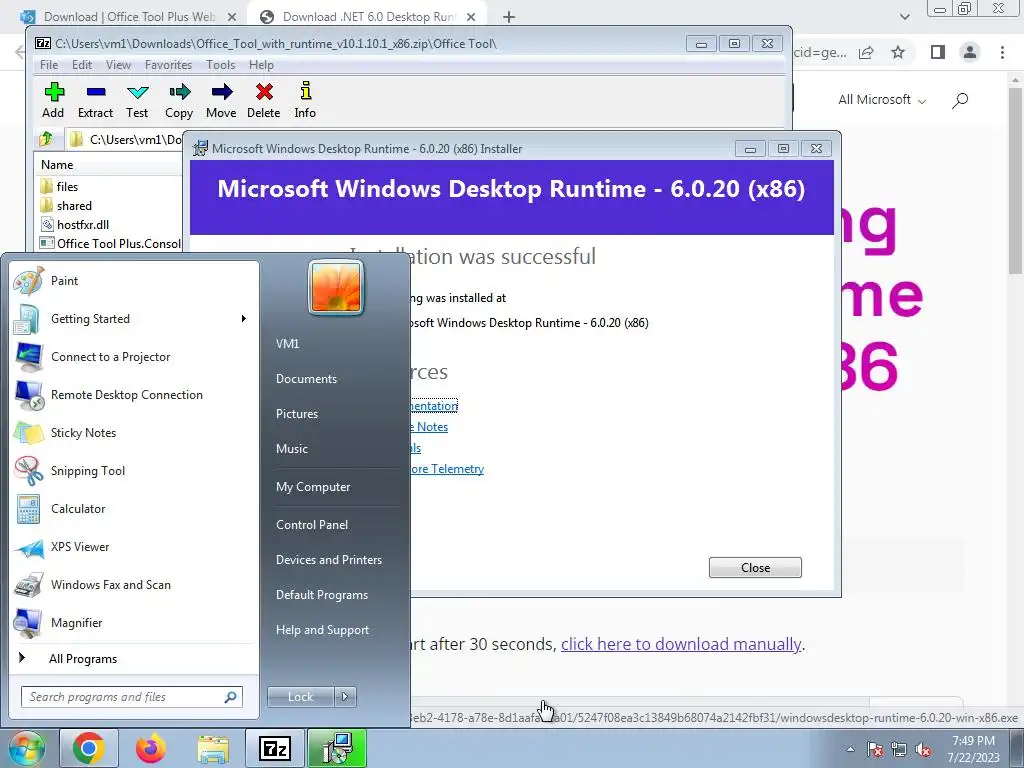Image resolution: width=1024 pixels, height=768 pixels.
Task: Open Control Panel from Start menu
Action: 312,525
